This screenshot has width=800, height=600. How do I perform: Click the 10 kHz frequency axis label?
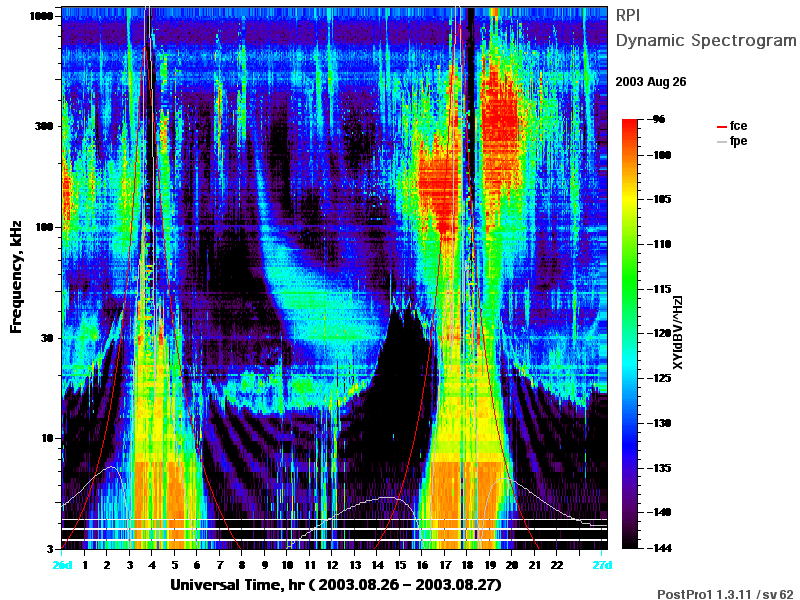47,438
